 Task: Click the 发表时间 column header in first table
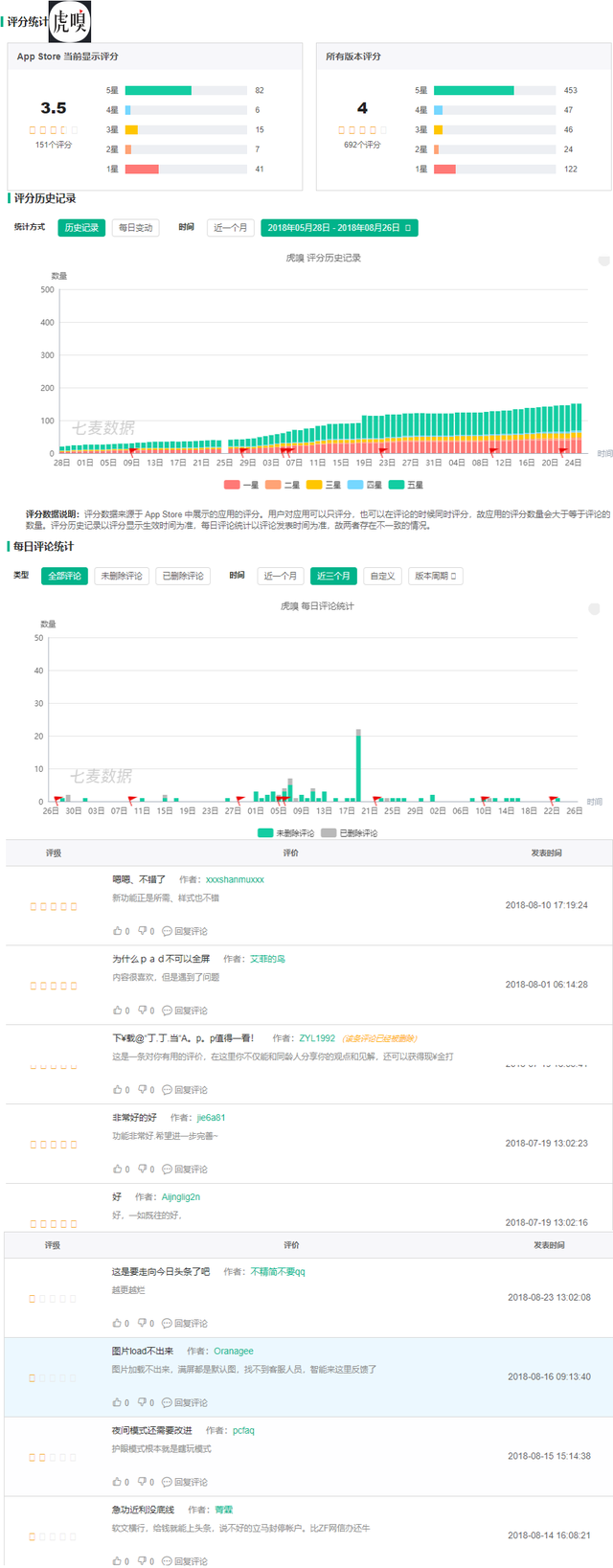click(x=547, y=853)
